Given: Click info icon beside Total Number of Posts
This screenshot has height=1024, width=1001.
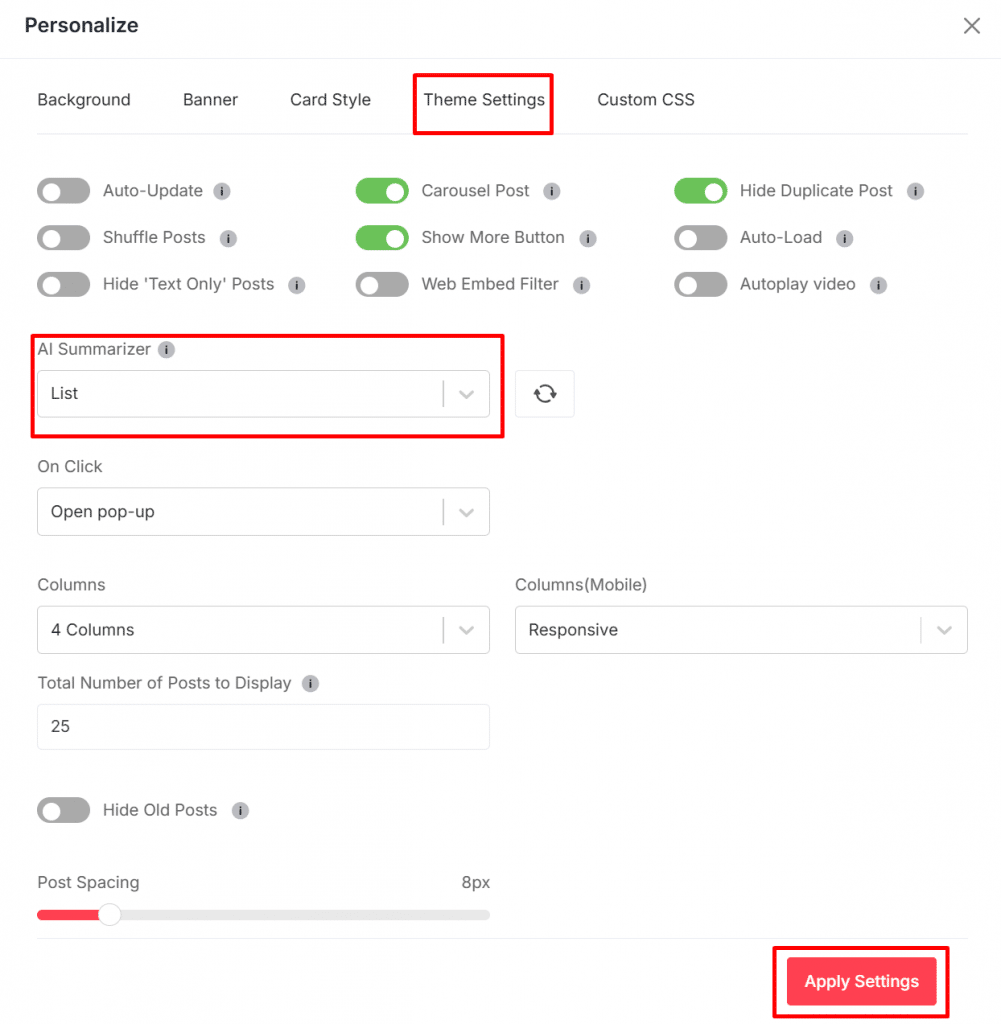Looking at the screenshot, I should (311, 684).
